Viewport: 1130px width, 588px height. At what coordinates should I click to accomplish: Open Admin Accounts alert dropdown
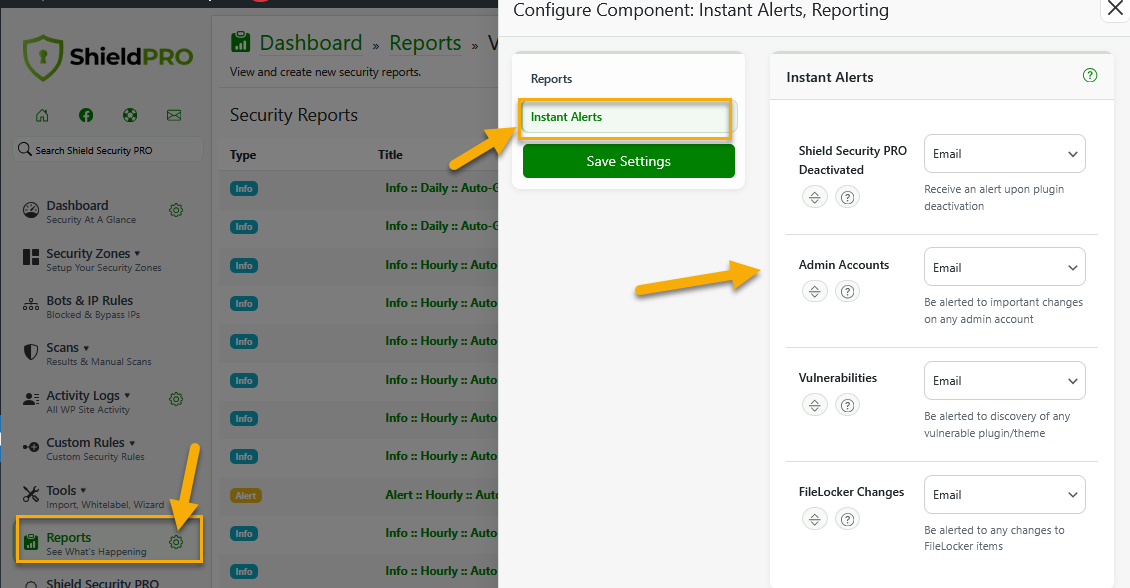click(x=1005, y=267)
